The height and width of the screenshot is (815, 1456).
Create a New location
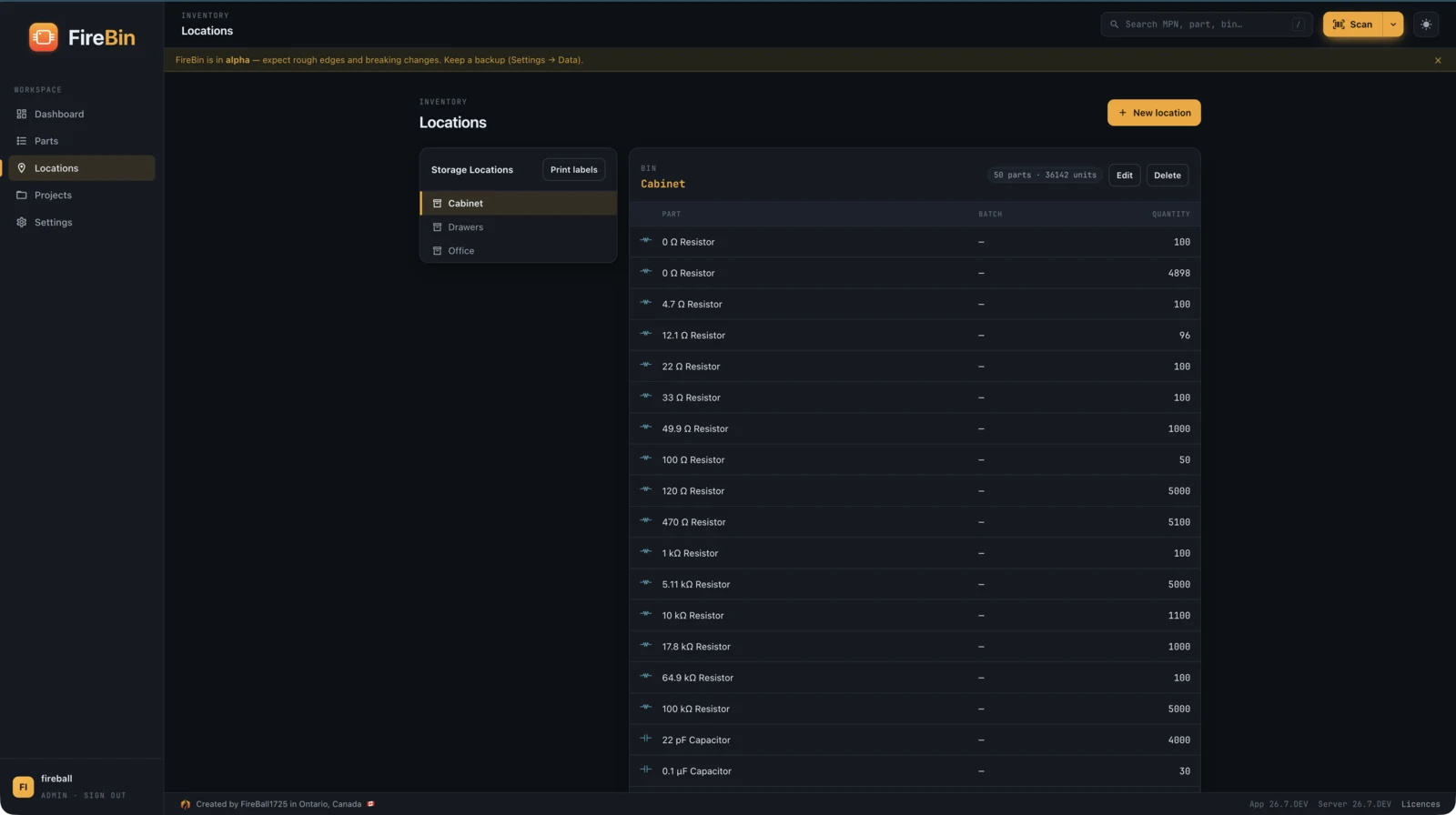click(1154, 113)
